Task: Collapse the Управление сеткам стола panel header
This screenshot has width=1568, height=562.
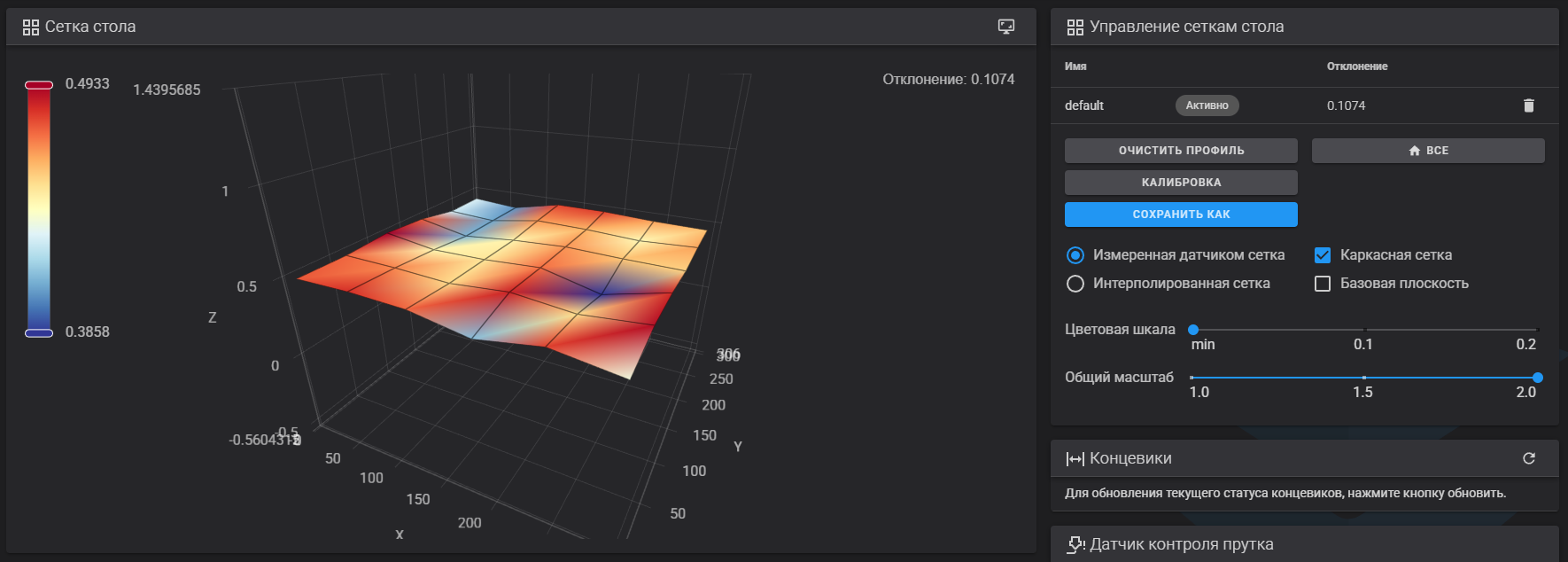Action: 1373,27
